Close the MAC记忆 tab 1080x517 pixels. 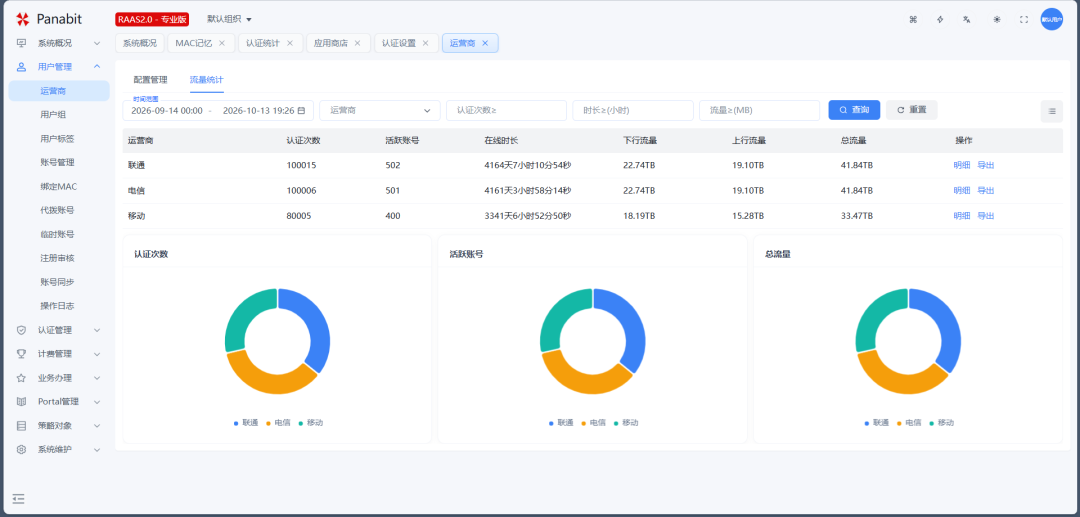222,43
